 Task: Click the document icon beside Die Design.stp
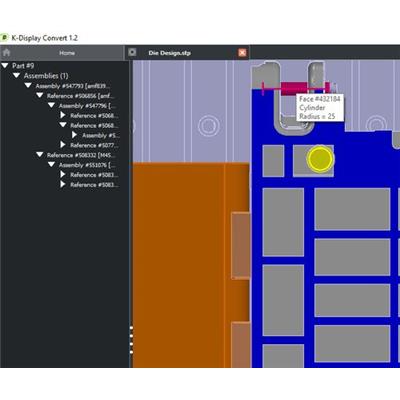coord(132,52)
